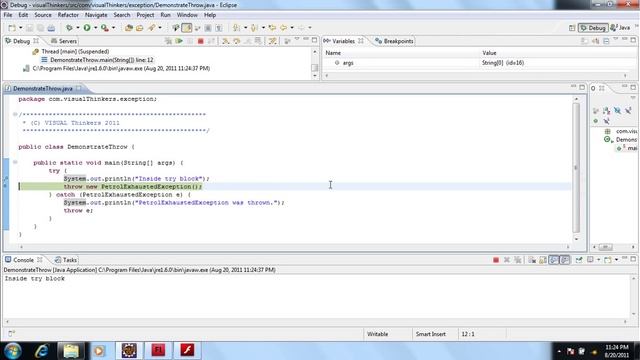The image size is (640, 360).
Task: Open the Run menu
Action: click(165, 15)
